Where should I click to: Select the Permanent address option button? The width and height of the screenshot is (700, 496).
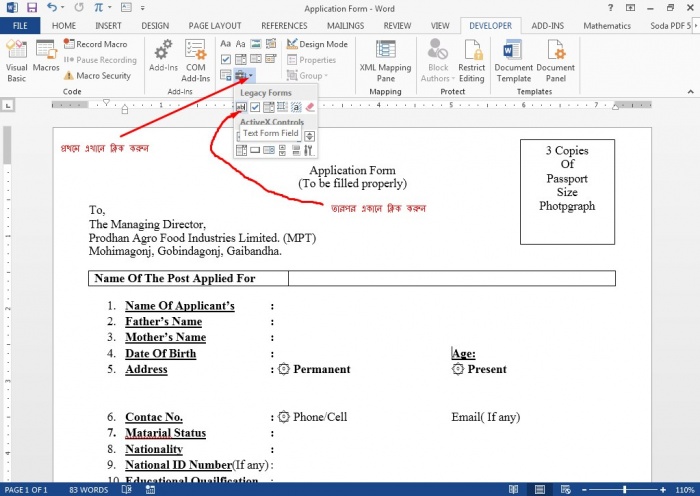[x=283, y=369]
